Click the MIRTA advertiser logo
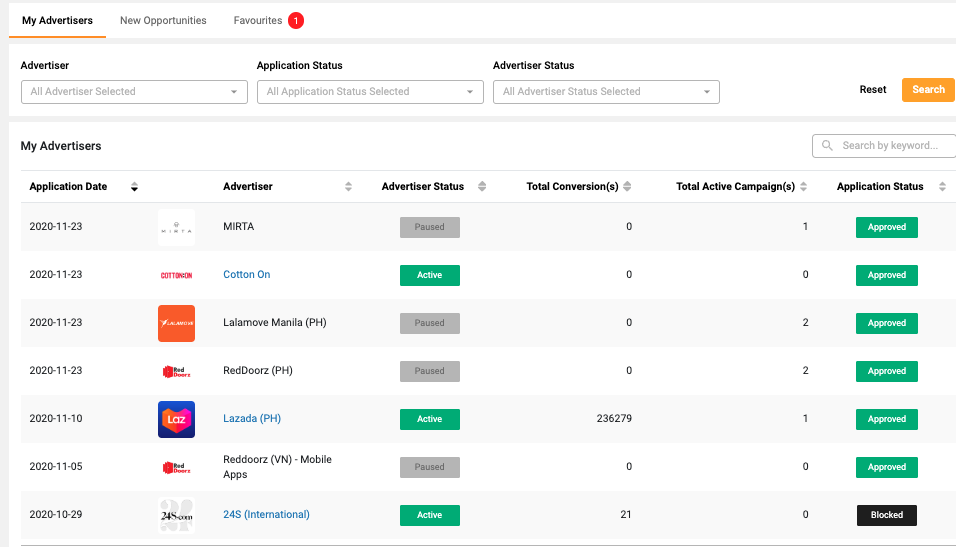This screenshot has width=956, height=547. 176,227
